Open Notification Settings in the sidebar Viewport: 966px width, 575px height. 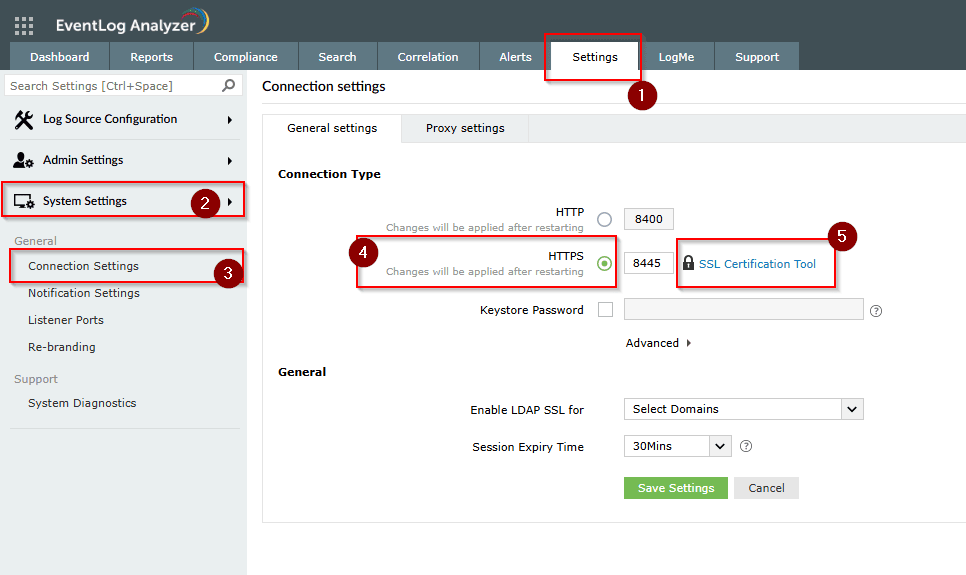coord(84,293)
